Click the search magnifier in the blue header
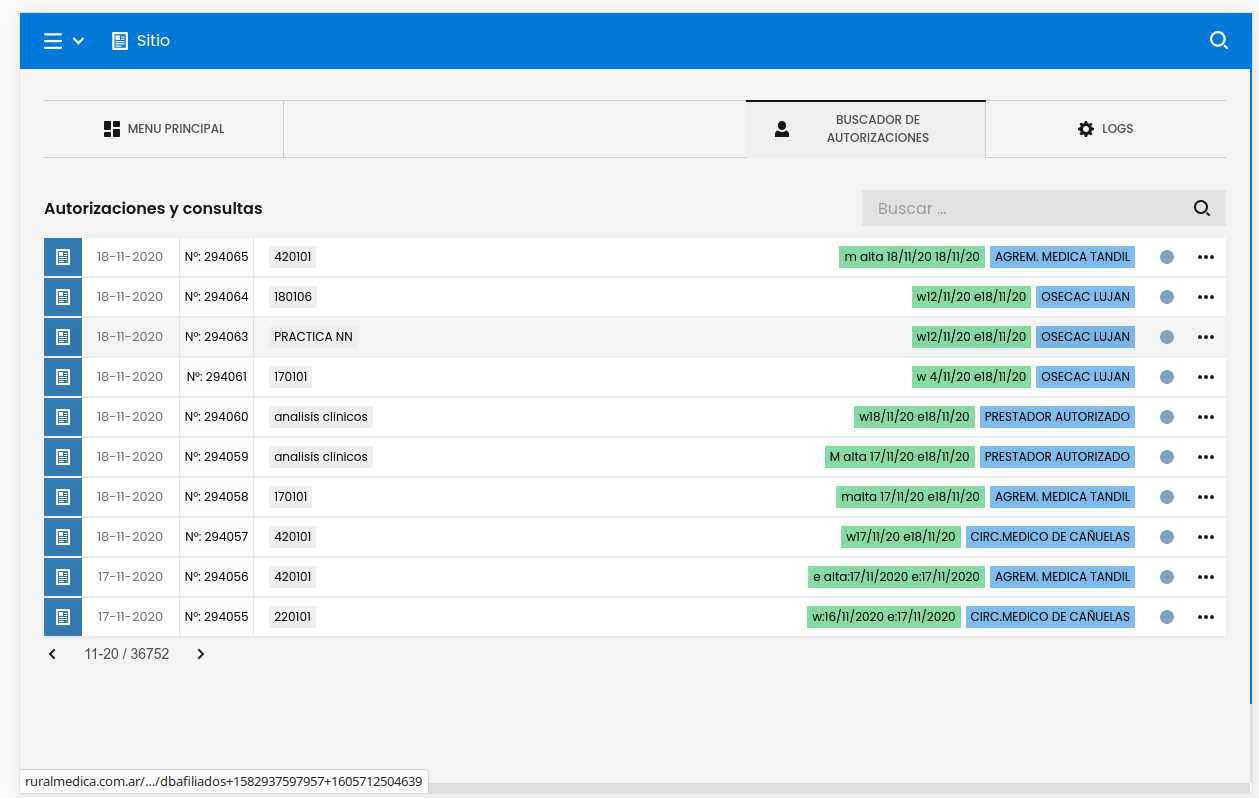Viewport: 1259px width, 798px height. (x=1219, y=41)
